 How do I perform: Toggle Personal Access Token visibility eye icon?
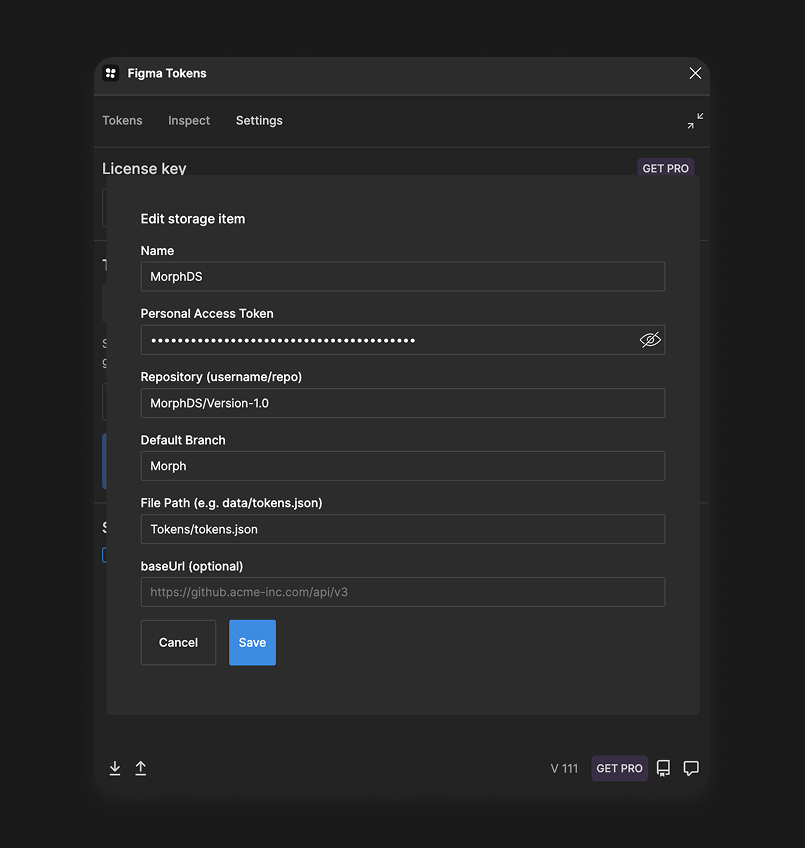pyautogui.click(x=650, y=340)
